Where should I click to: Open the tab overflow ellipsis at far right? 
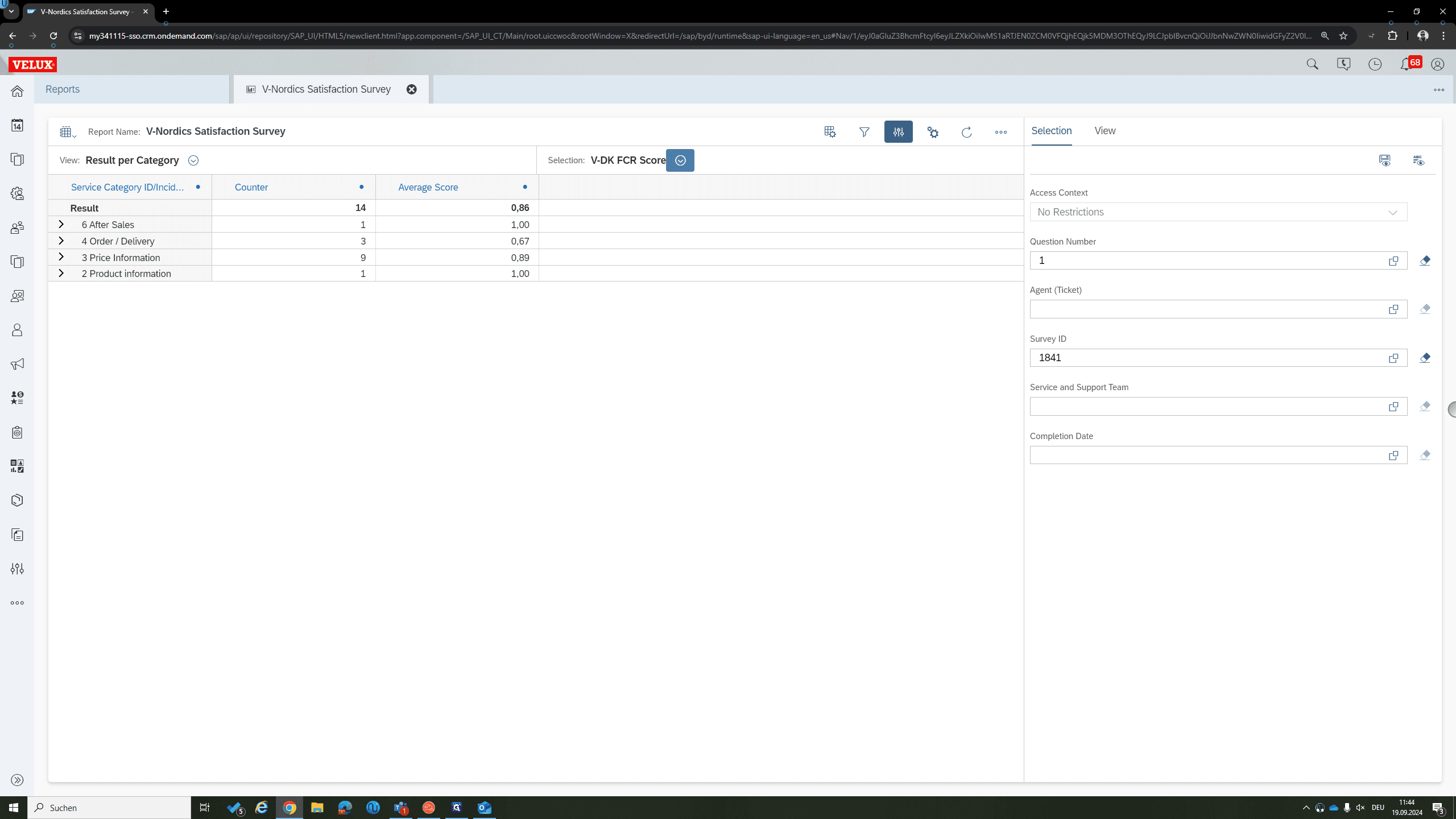(x=1439, y=89)
